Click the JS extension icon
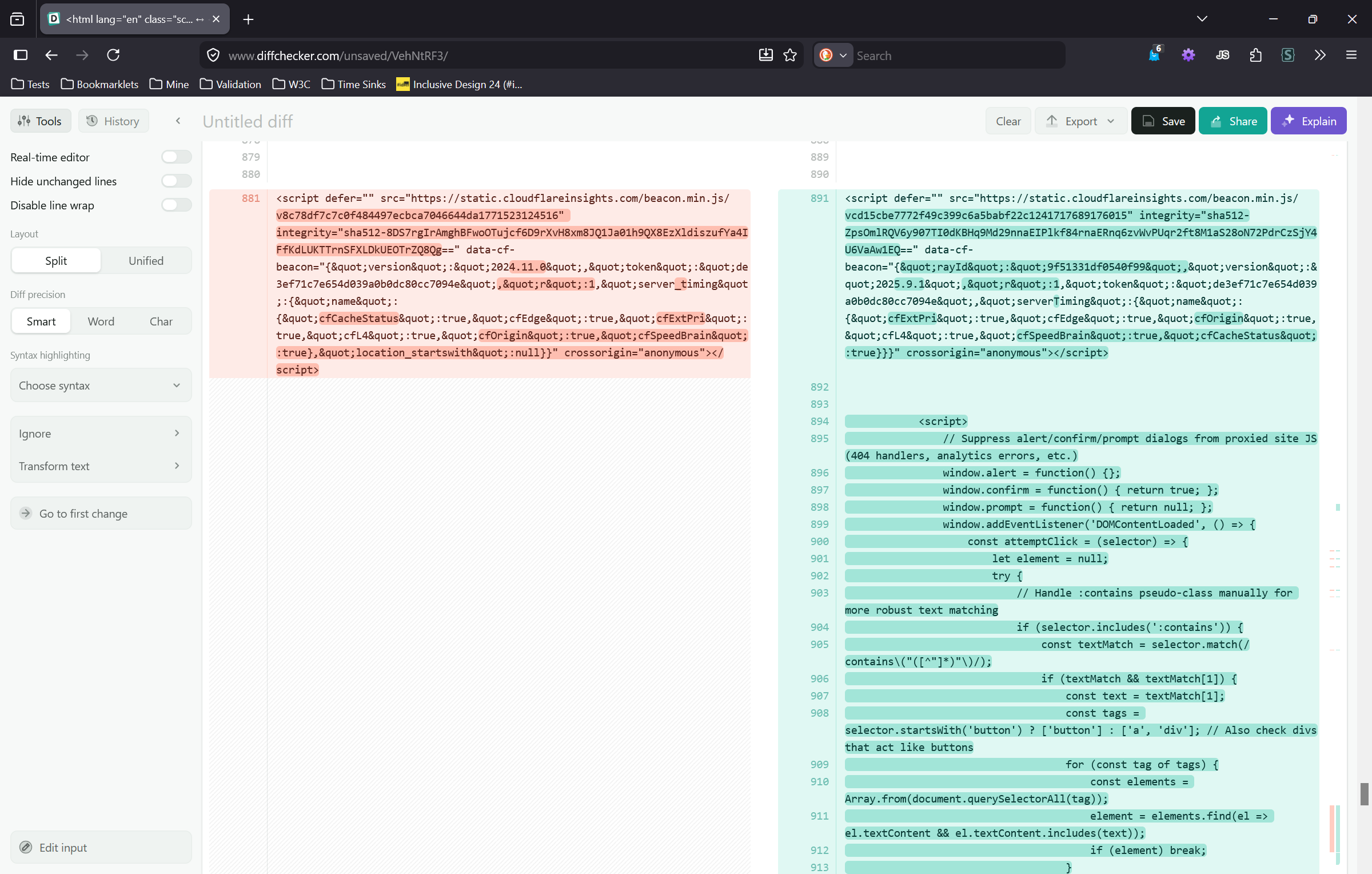The image size is (1372, 874). 1222,55
